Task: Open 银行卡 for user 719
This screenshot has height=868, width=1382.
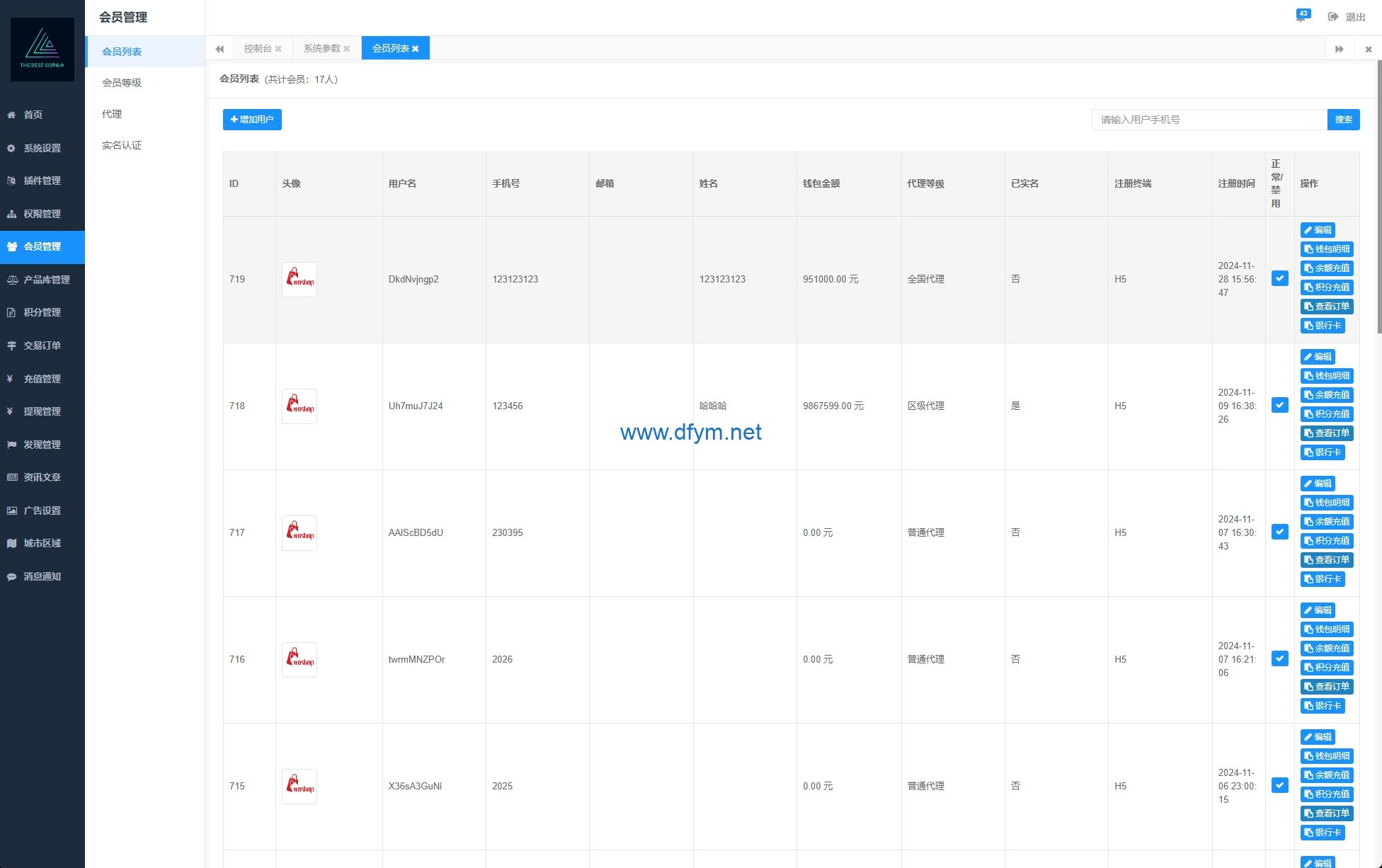Action: tap(1323, 326)
